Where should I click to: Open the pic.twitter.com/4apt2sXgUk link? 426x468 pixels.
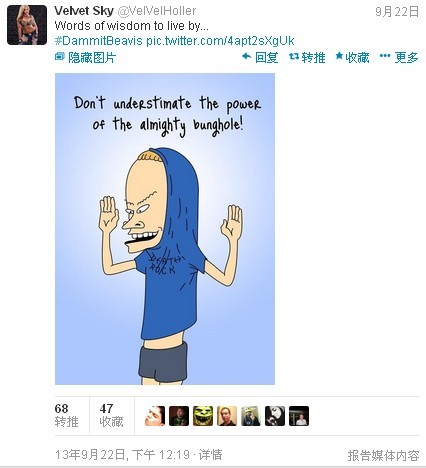tap(220, 41)
